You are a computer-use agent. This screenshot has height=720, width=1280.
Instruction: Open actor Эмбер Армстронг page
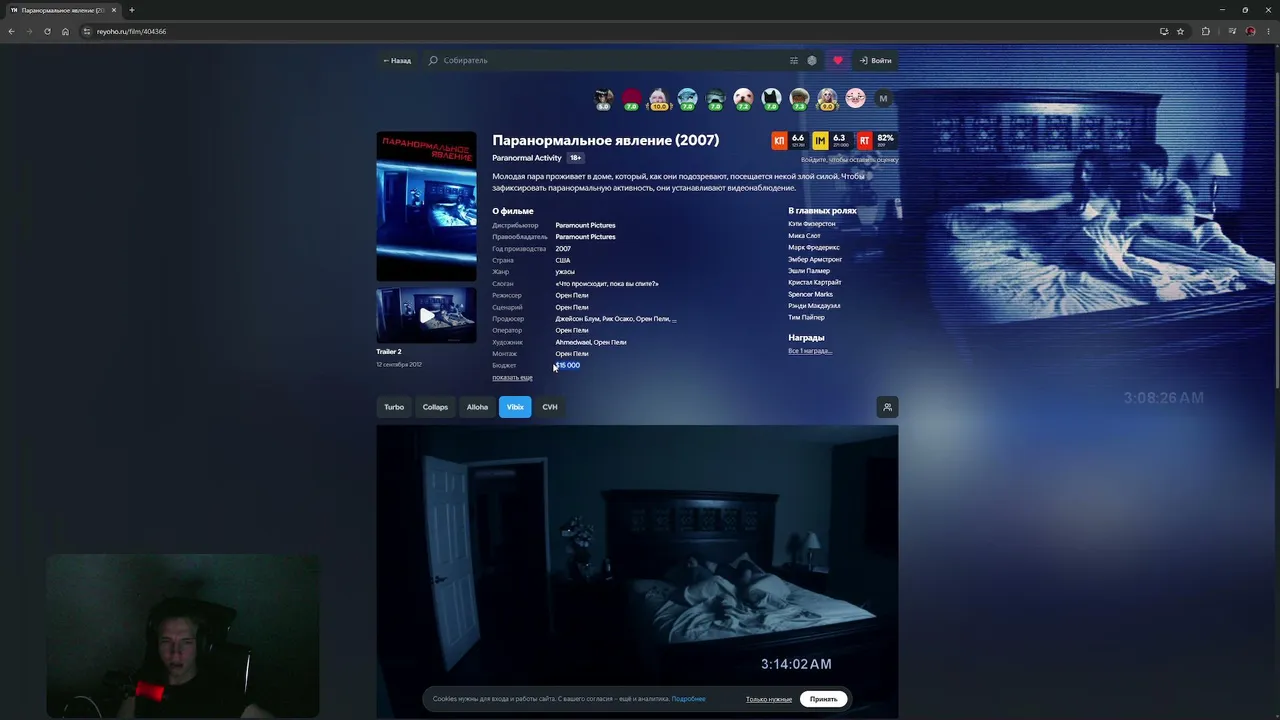click(815, 259)
